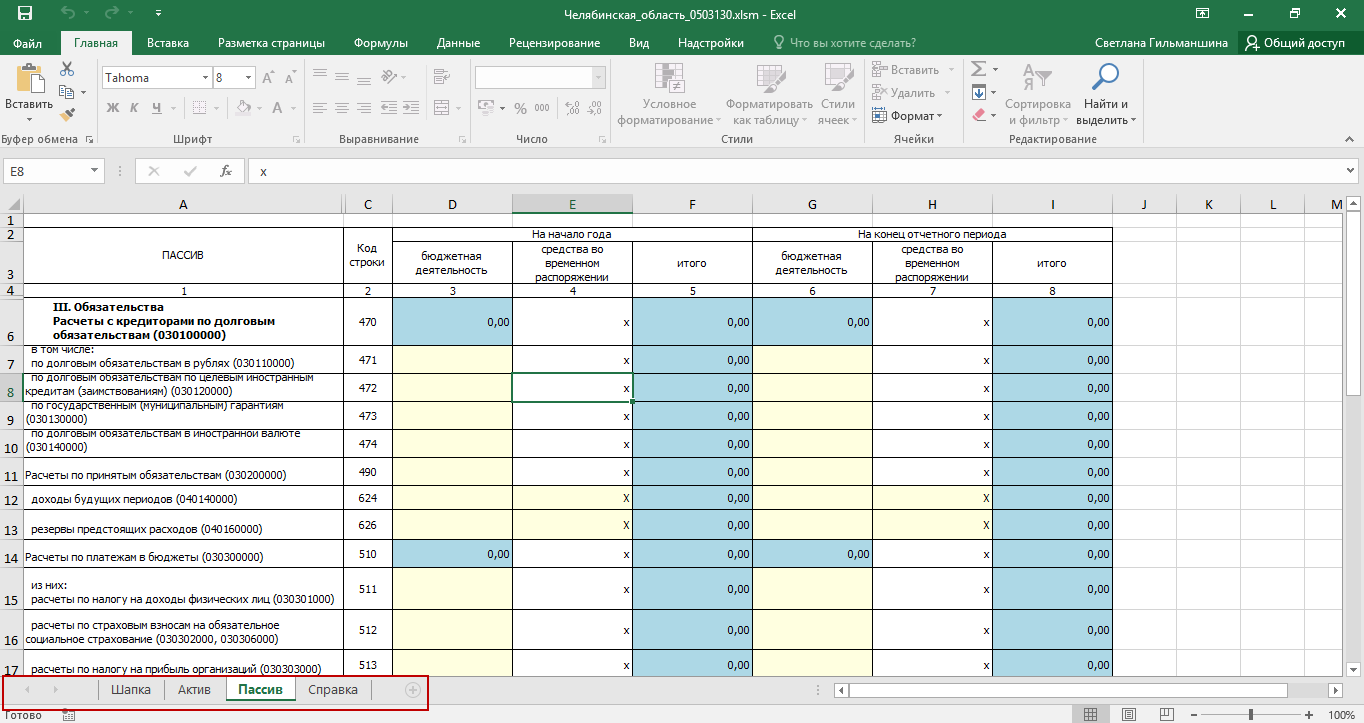Click the Conditional Formatting icon
Screen dimensions: 1364x723
pyautogui.click(x=669, y=78)
